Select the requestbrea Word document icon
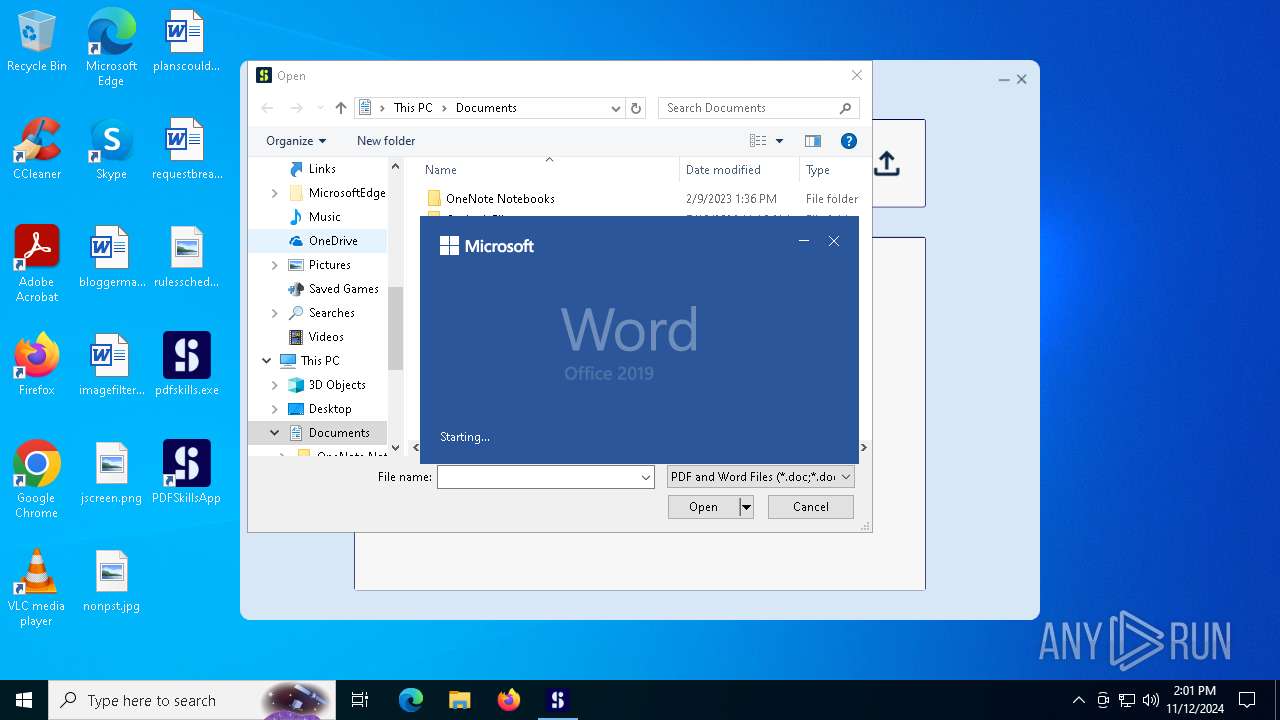 coord(186,150)
